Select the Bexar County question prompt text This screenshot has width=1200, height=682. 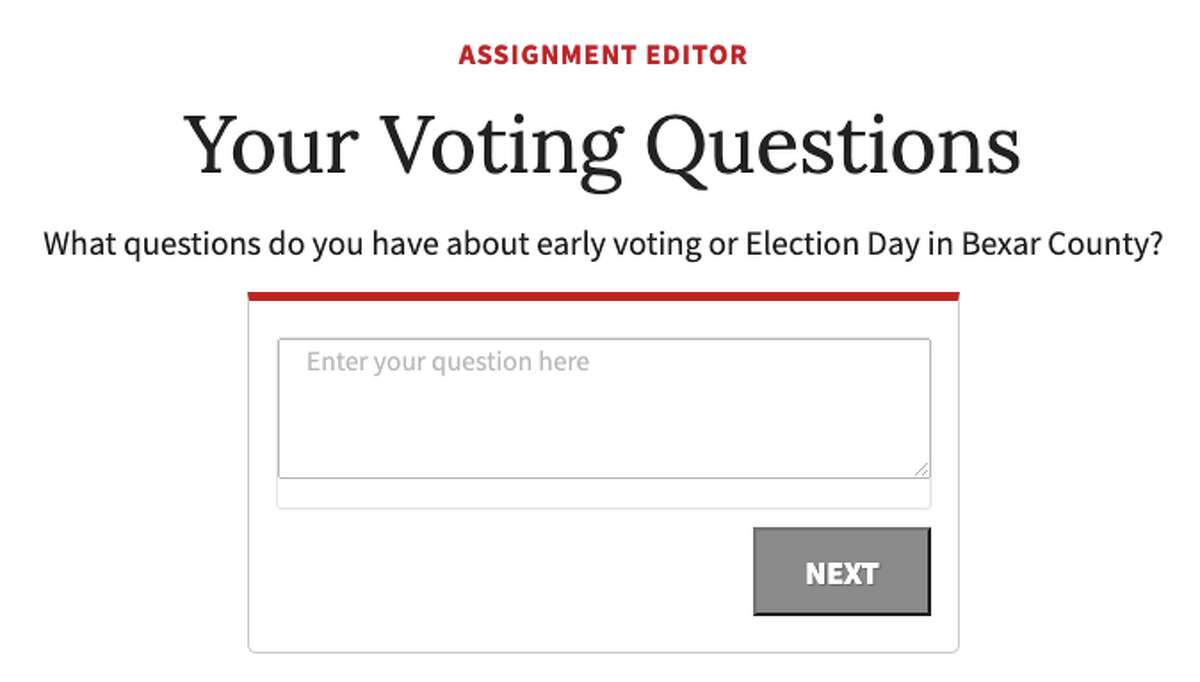(x=600, y=242)
